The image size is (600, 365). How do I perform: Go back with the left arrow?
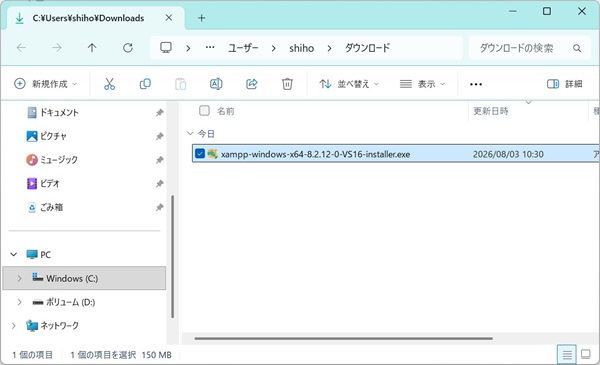pos(21,48)
